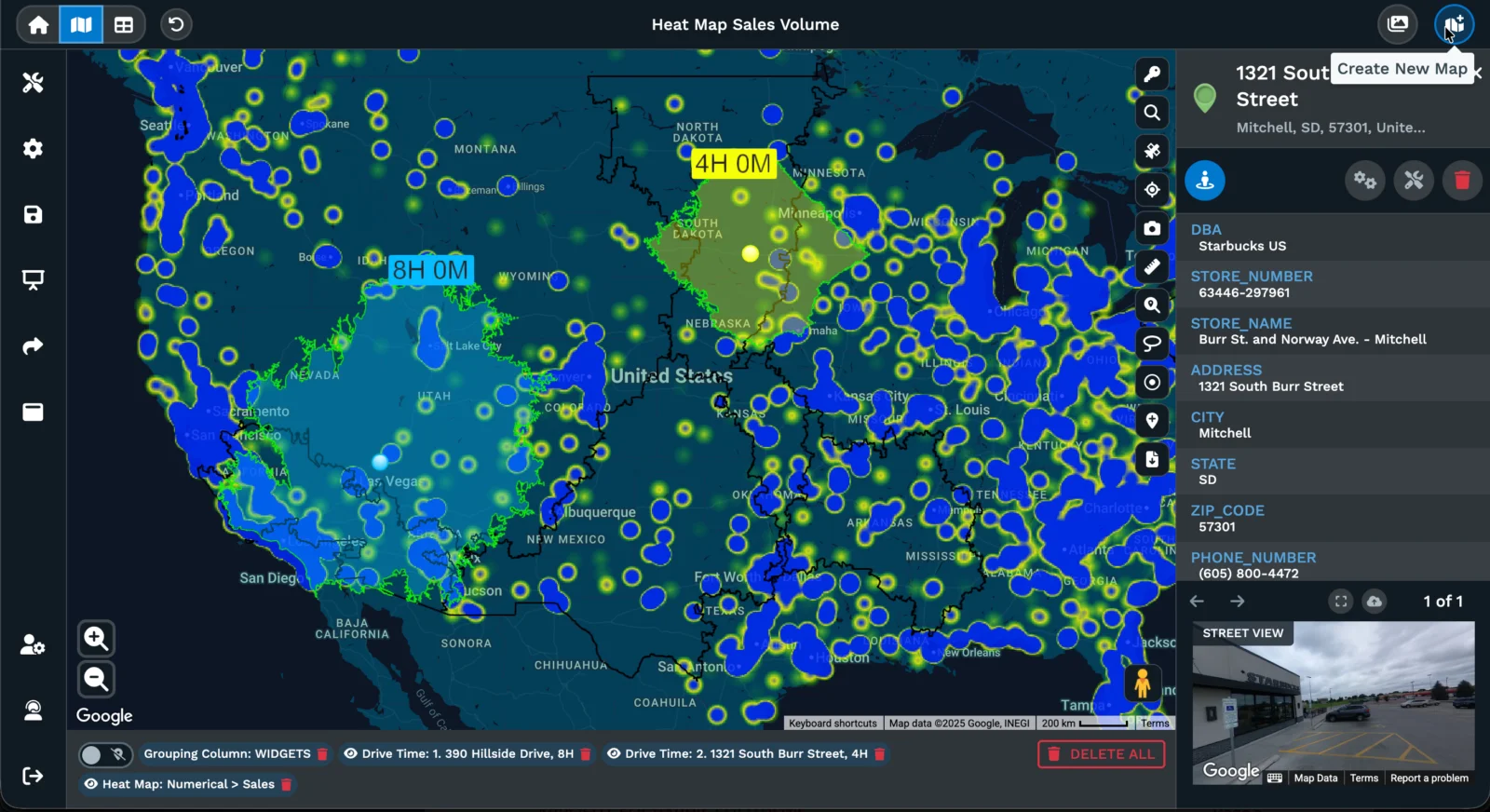Click the ADDRESS value 1321 South Burr Street
The image size is (1490, 812).
tap(1271, 386)
